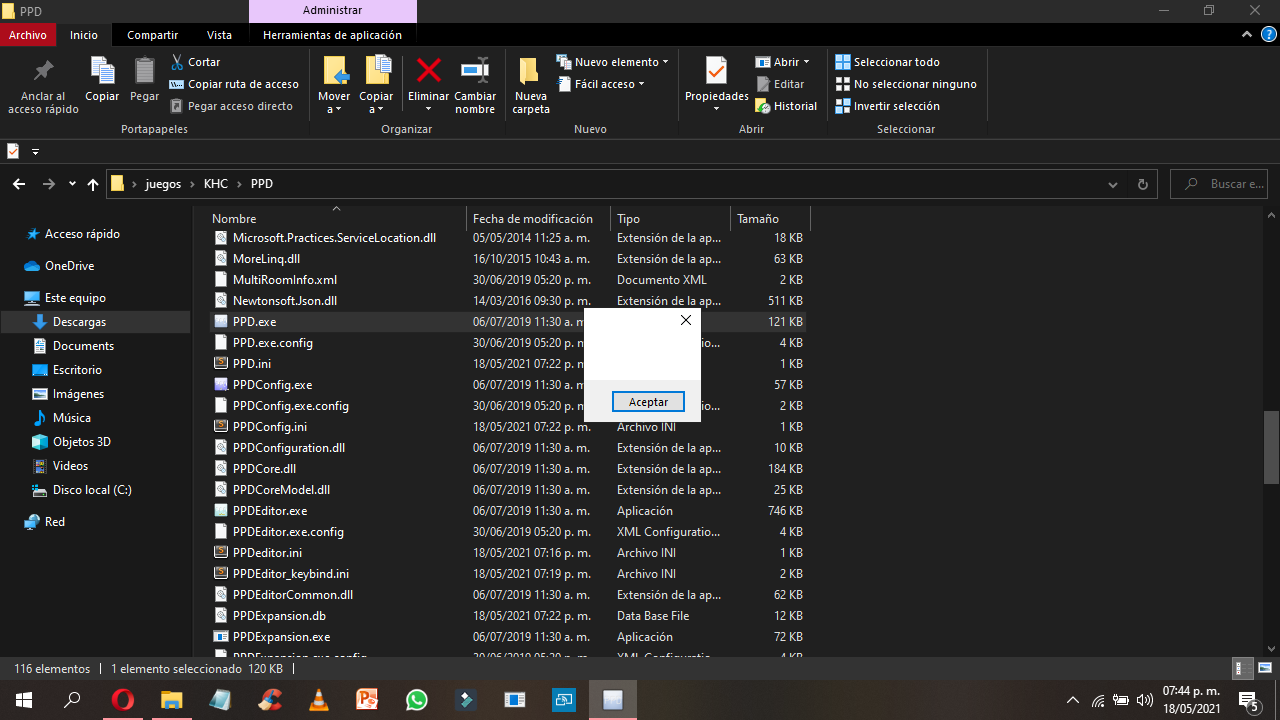The image size is (1280, 720).
Task: Click the Copiar icon in Portapapeles
Action: tap(102, 71)
